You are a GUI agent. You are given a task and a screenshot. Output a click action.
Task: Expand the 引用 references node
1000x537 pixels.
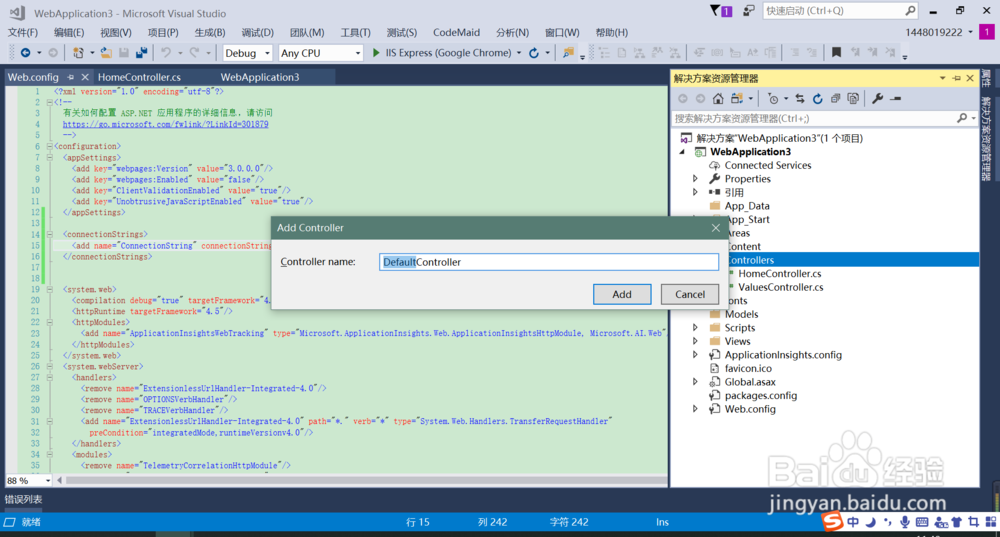[x=695, y=192]
